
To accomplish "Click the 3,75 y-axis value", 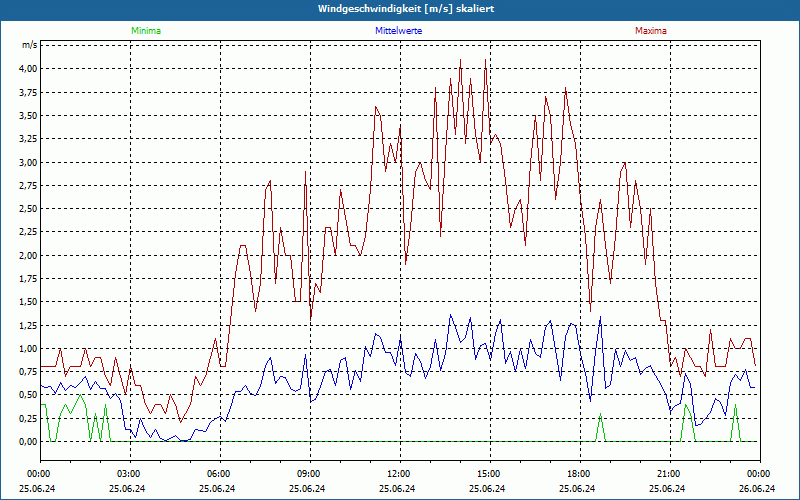I will [28, 92].
